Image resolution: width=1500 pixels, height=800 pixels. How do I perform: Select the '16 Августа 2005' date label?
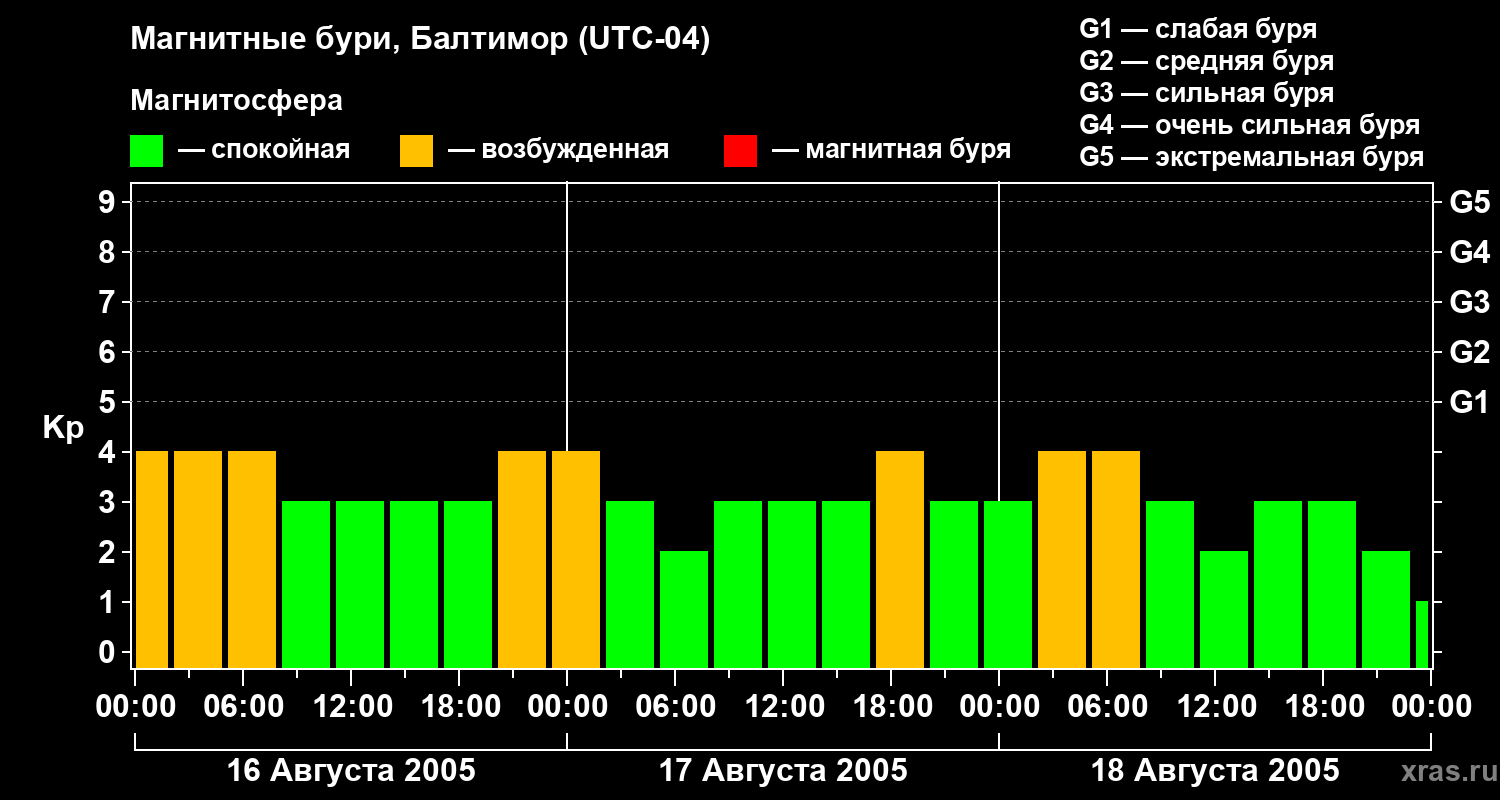[351, 771]
